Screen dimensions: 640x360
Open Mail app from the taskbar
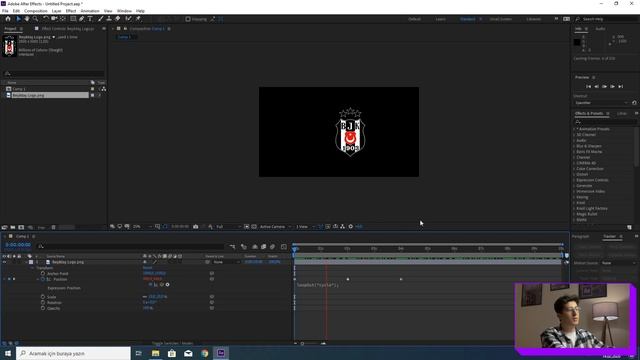click(x=188, y=353)
